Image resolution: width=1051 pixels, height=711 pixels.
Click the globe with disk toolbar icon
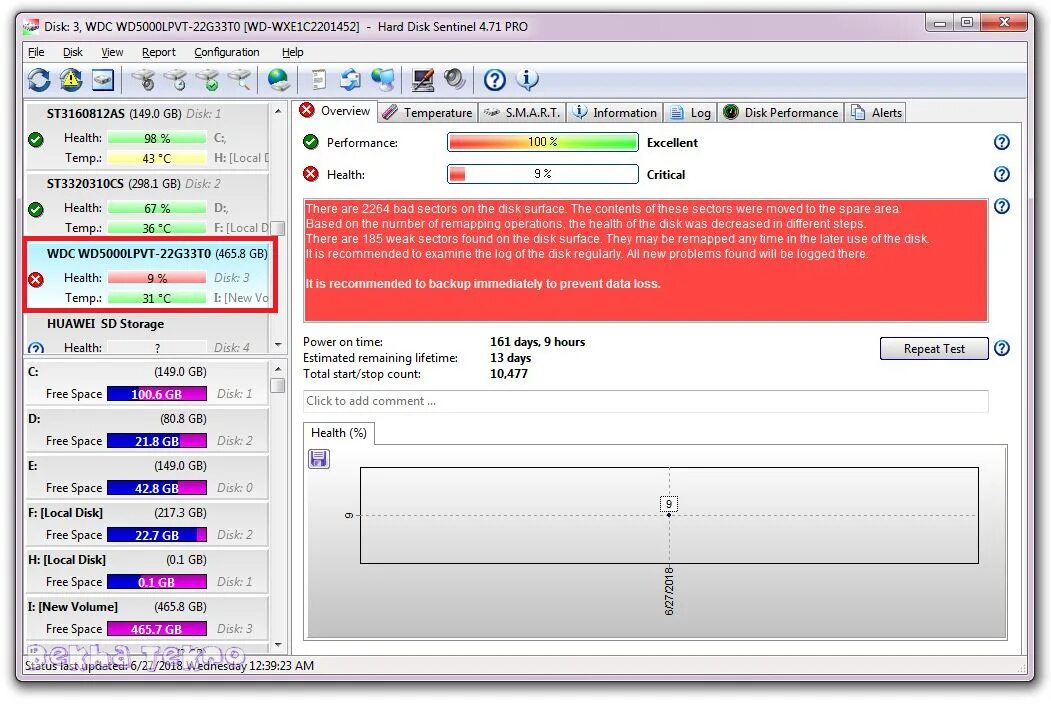pos(278,80)
